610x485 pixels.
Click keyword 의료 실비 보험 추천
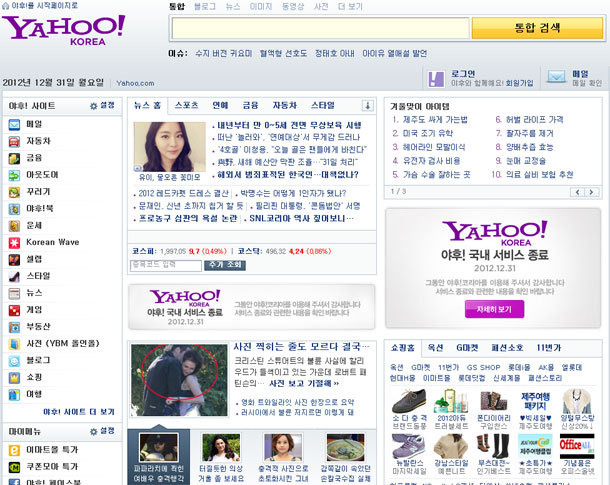540,175
